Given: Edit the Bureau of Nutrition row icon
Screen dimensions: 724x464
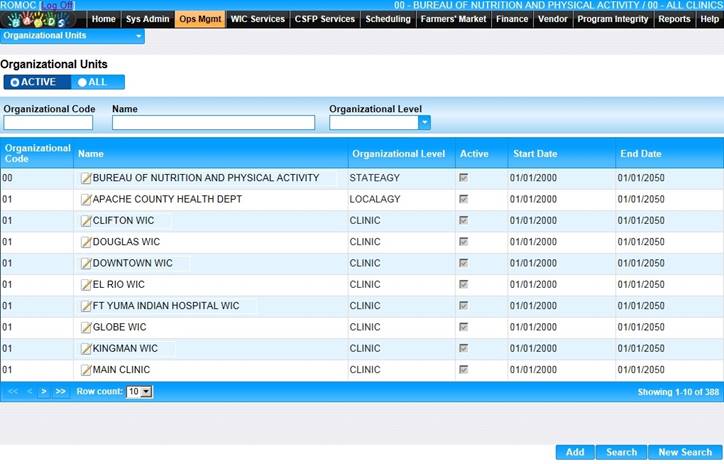Looking at the screenshot, I should click(x=85, y=178).
